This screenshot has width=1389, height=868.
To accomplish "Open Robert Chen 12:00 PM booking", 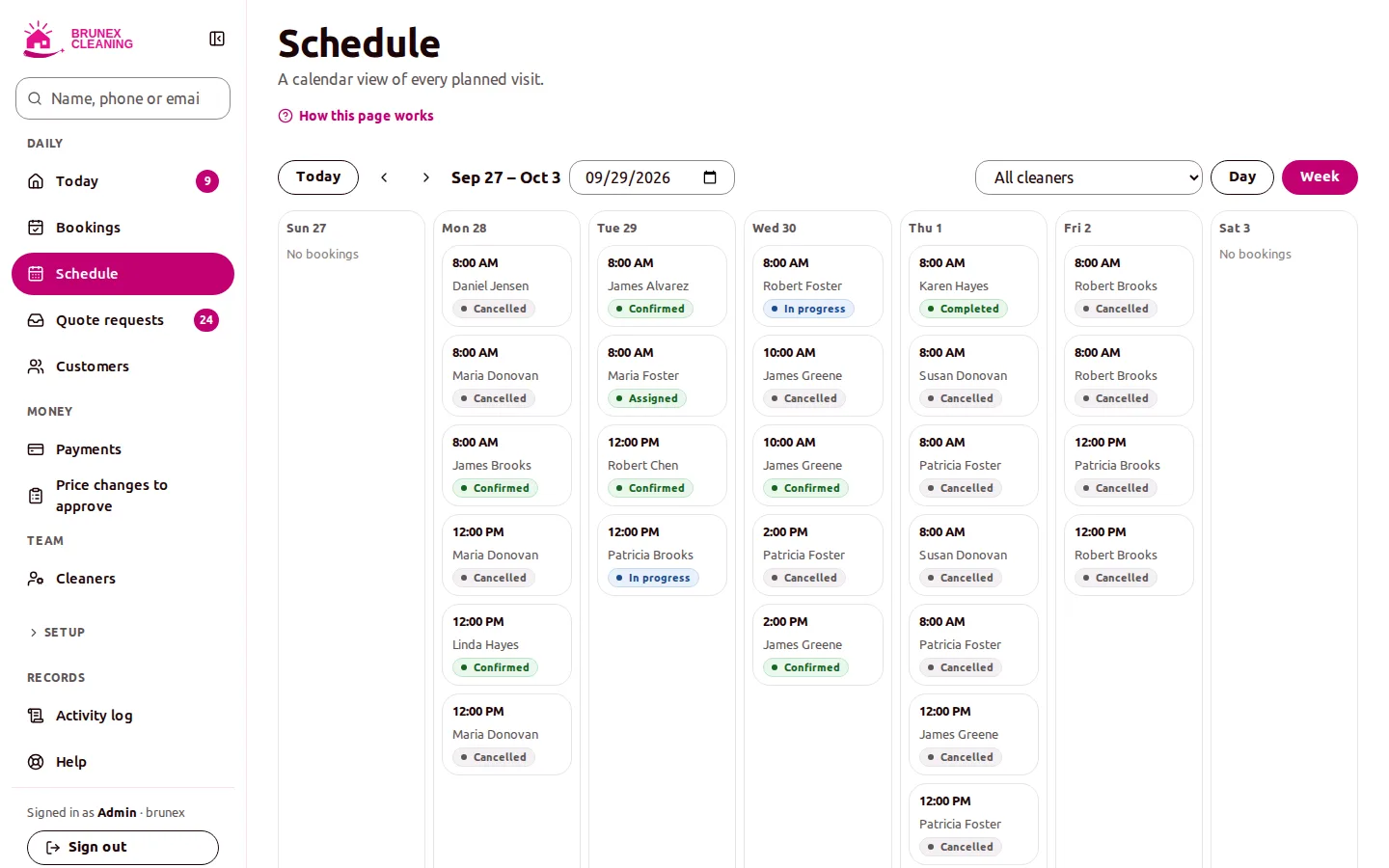I will point(662,465).
